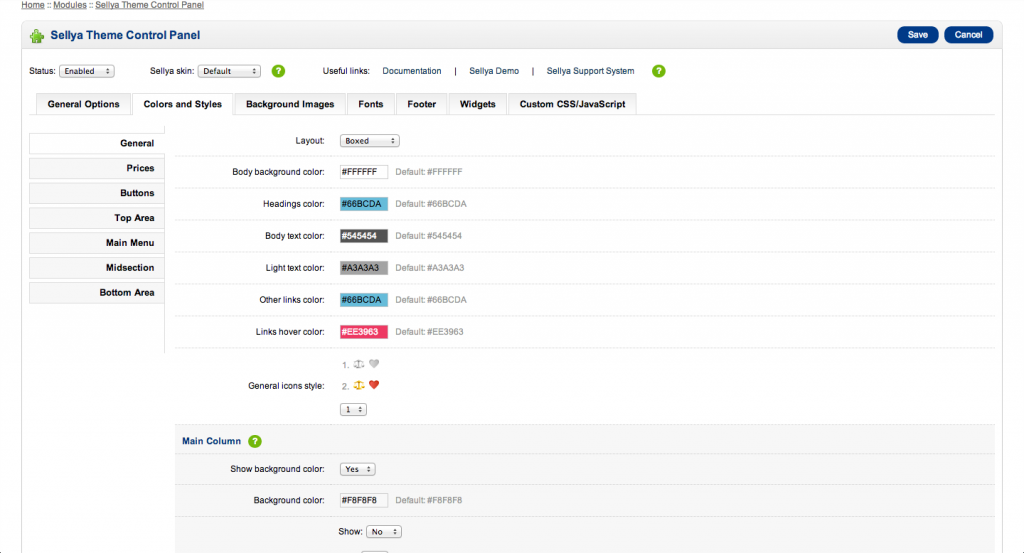
Task: Click the gray heart icon in style 1
Action: (x=374, y=364)
